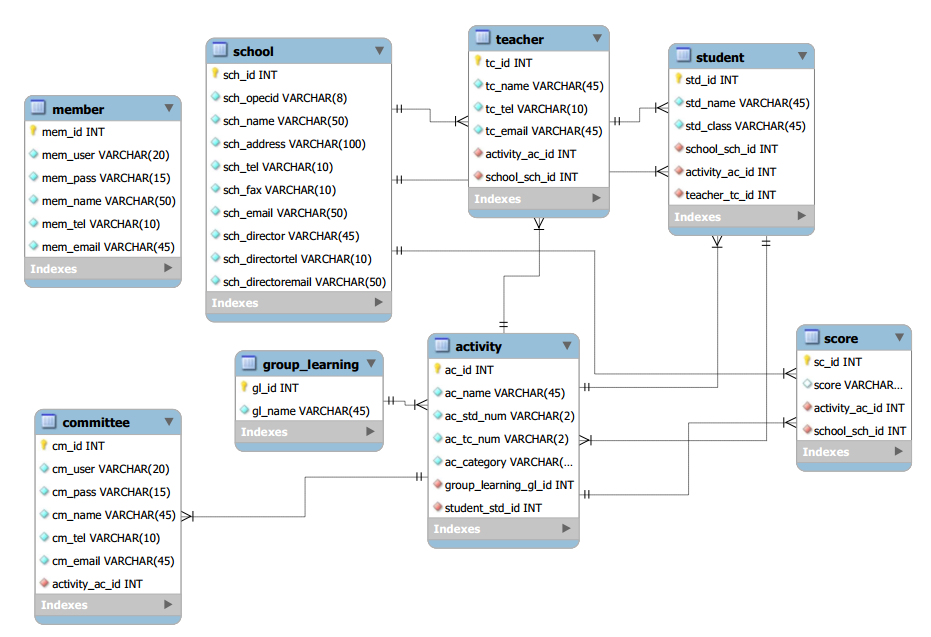Expand Indexes section of score table
The width and height of the screenshot is (931, 637).
(899, 451)
